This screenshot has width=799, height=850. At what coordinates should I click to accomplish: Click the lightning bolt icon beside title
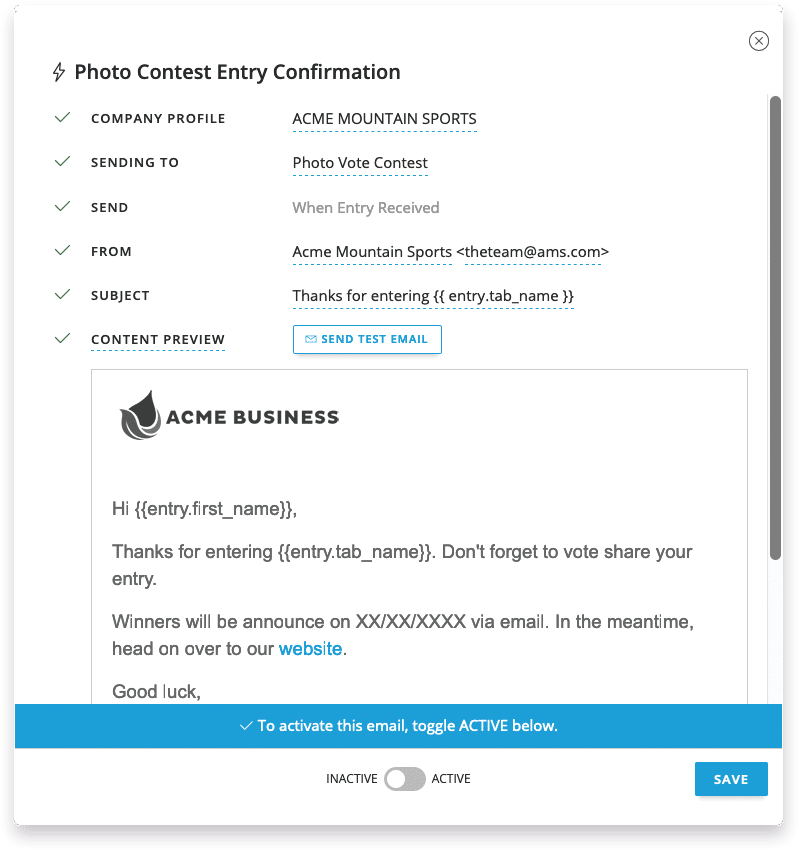click(59, 72)
